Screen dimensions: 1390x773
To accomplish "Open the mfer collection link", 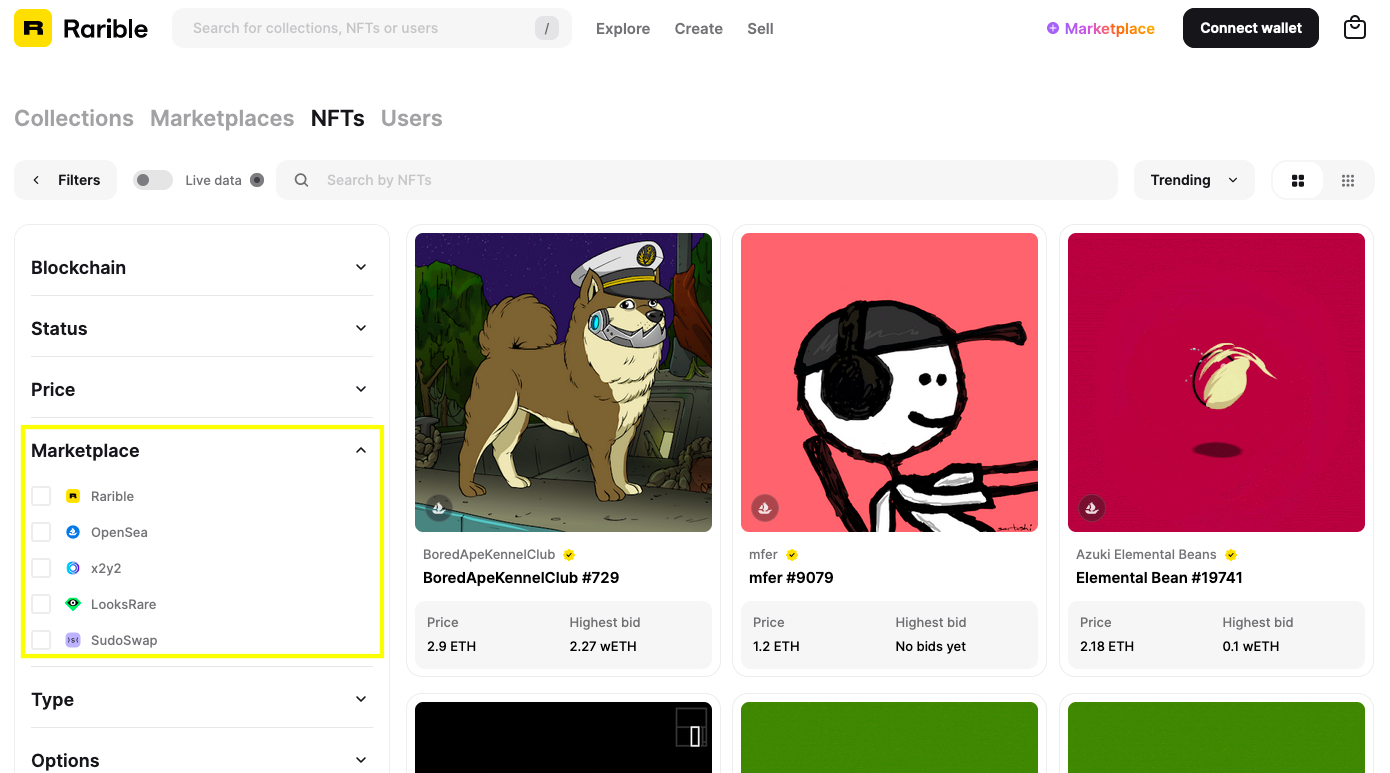I will (x=763, y=554).
